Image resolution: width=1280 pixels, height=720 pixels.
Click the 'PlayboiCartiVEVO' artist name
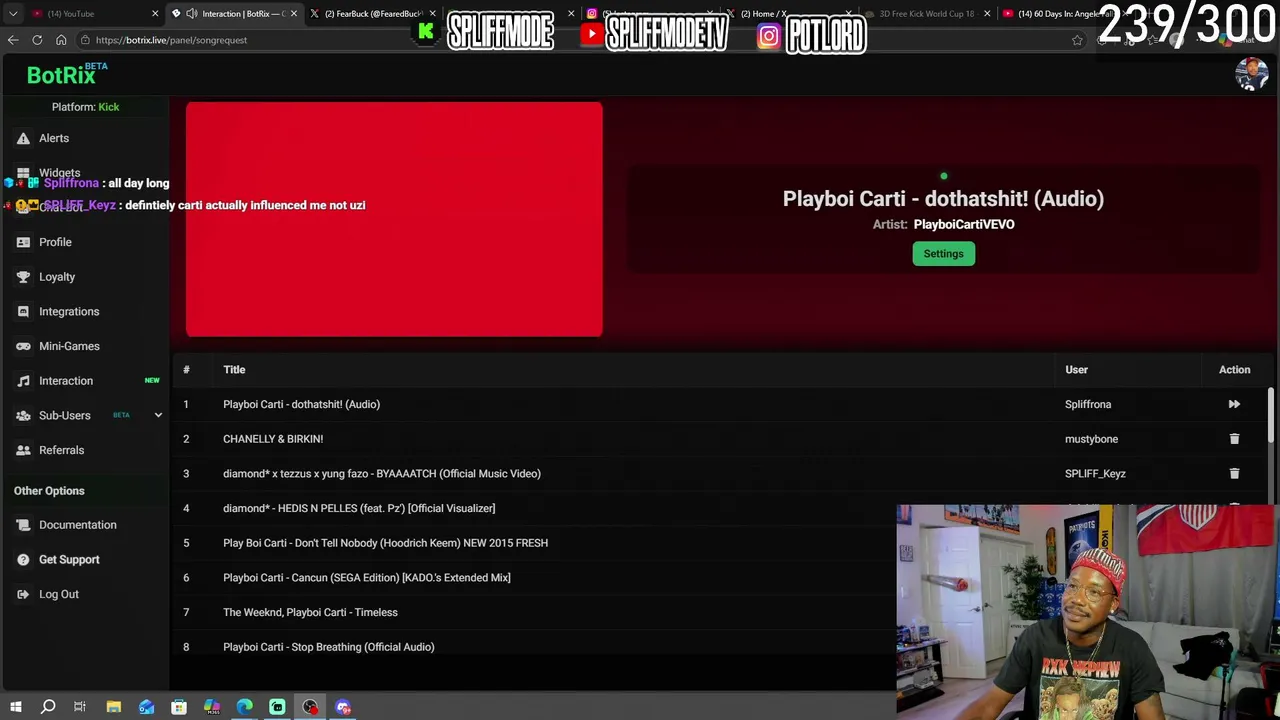964,224
